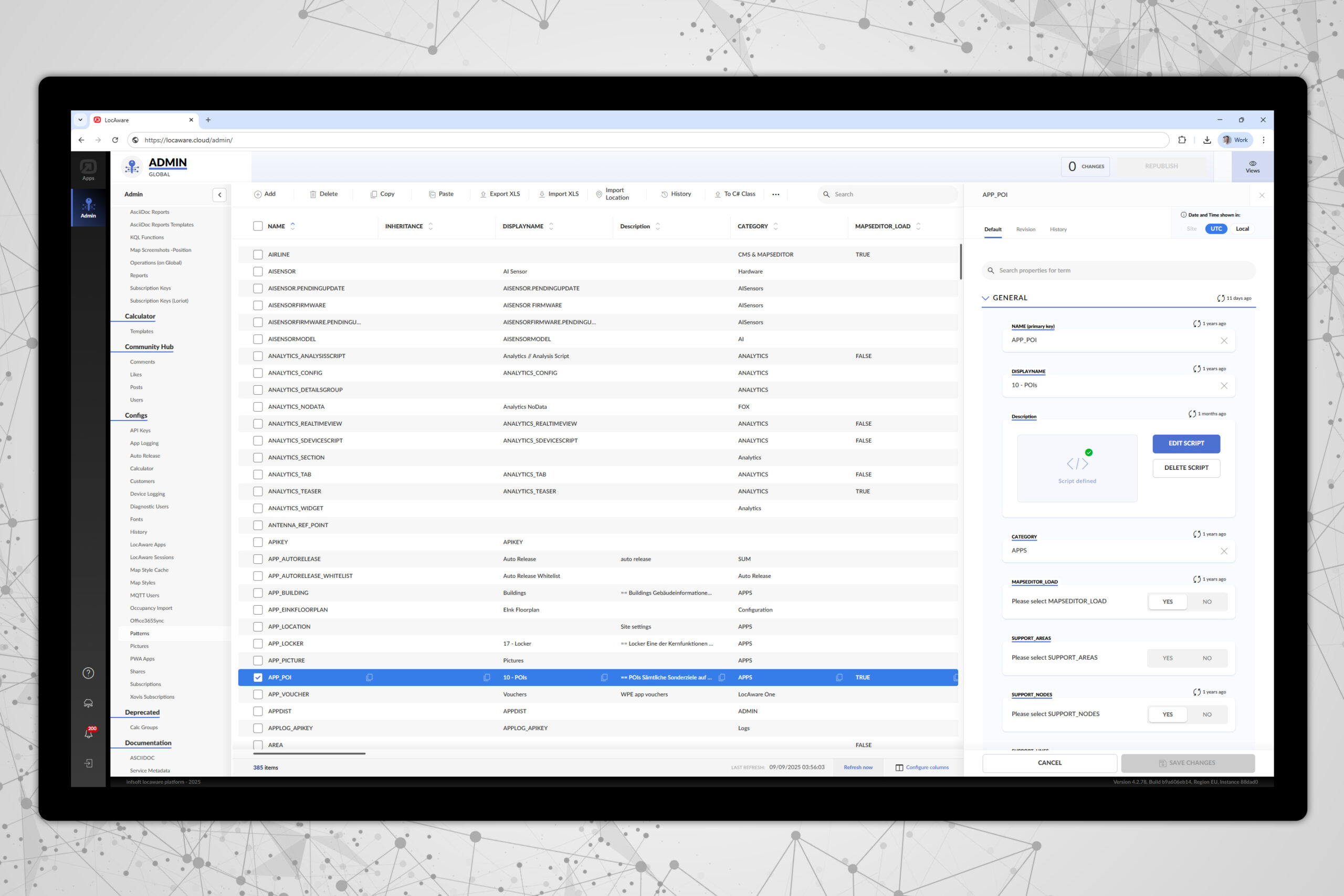Image resolution: width=1344 pixels, height=896 pixels.
Task: Click the Delete trash icon
Action: 312,194
